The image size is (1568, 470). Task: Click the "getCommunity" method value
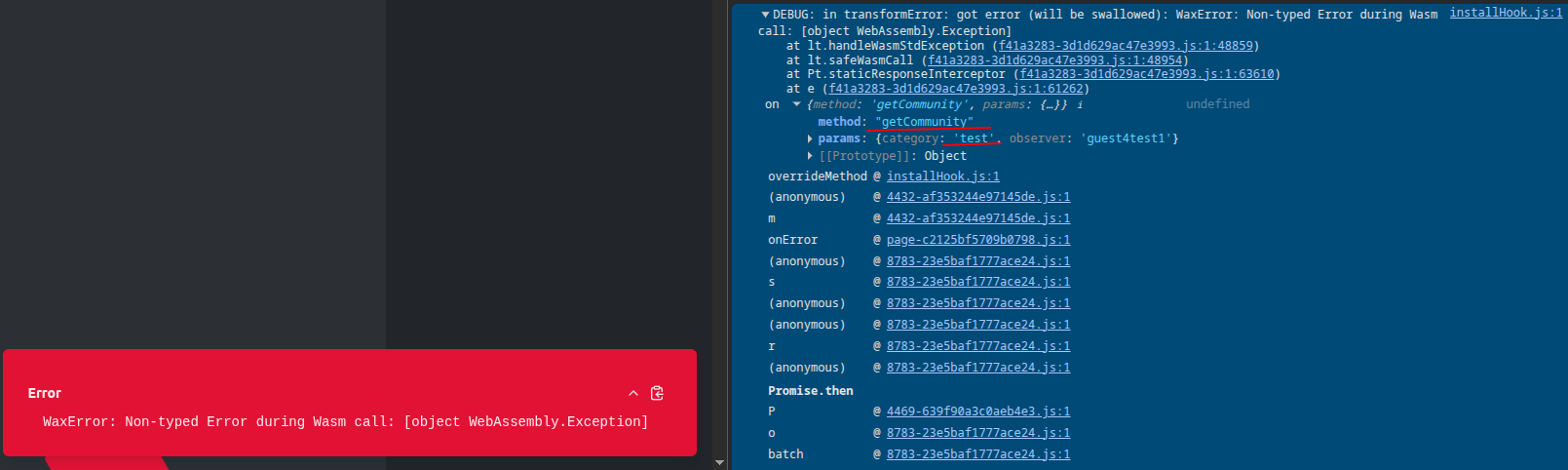(924, 122)
